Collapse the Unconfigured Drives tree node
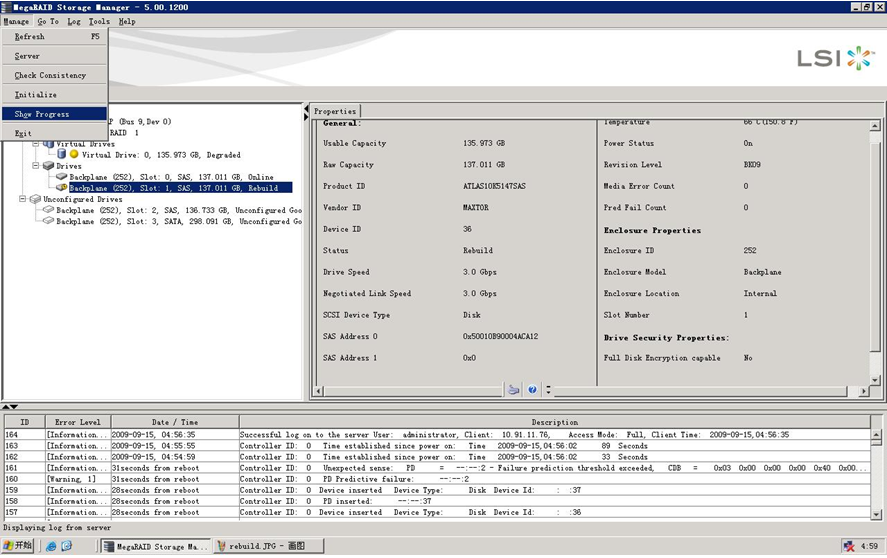Image resolution: width=887 pixels, height=558 pixels. click(22, 199)
